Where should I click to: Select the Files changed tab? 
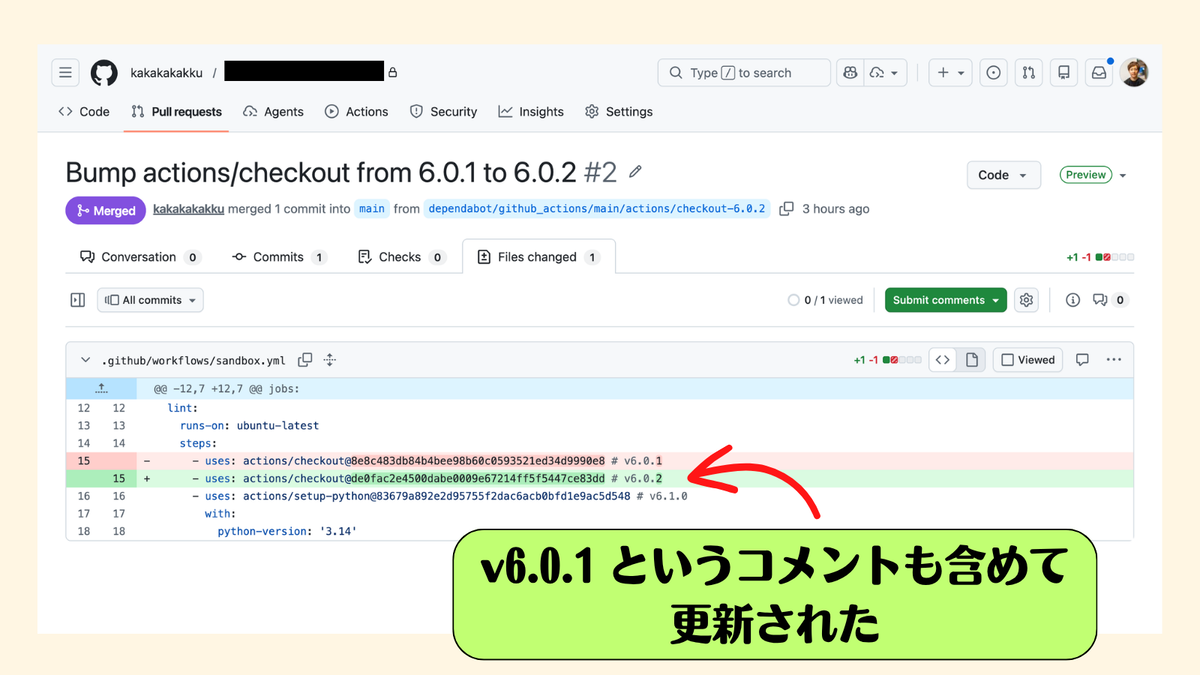538,257
